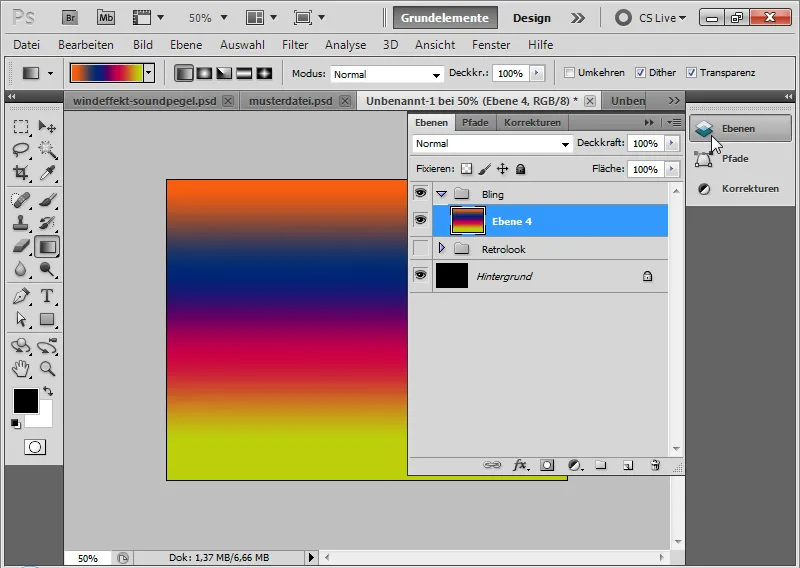Screen dimensions: 800x568
Task: Open the Filter menu
Action: 295,45
